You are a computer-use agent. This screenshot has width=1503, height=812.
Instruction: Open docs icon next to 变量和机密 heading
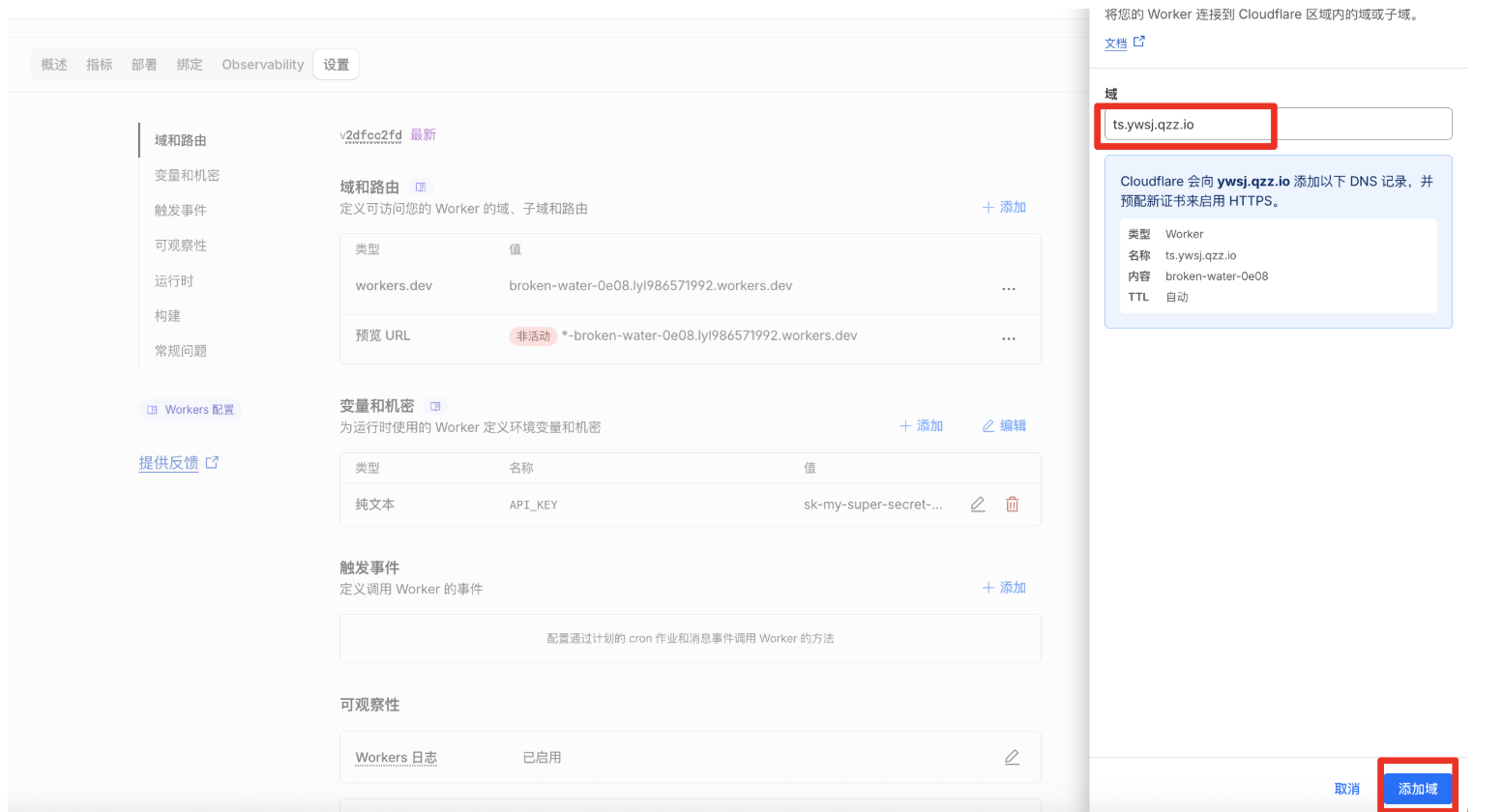point(435,406)
